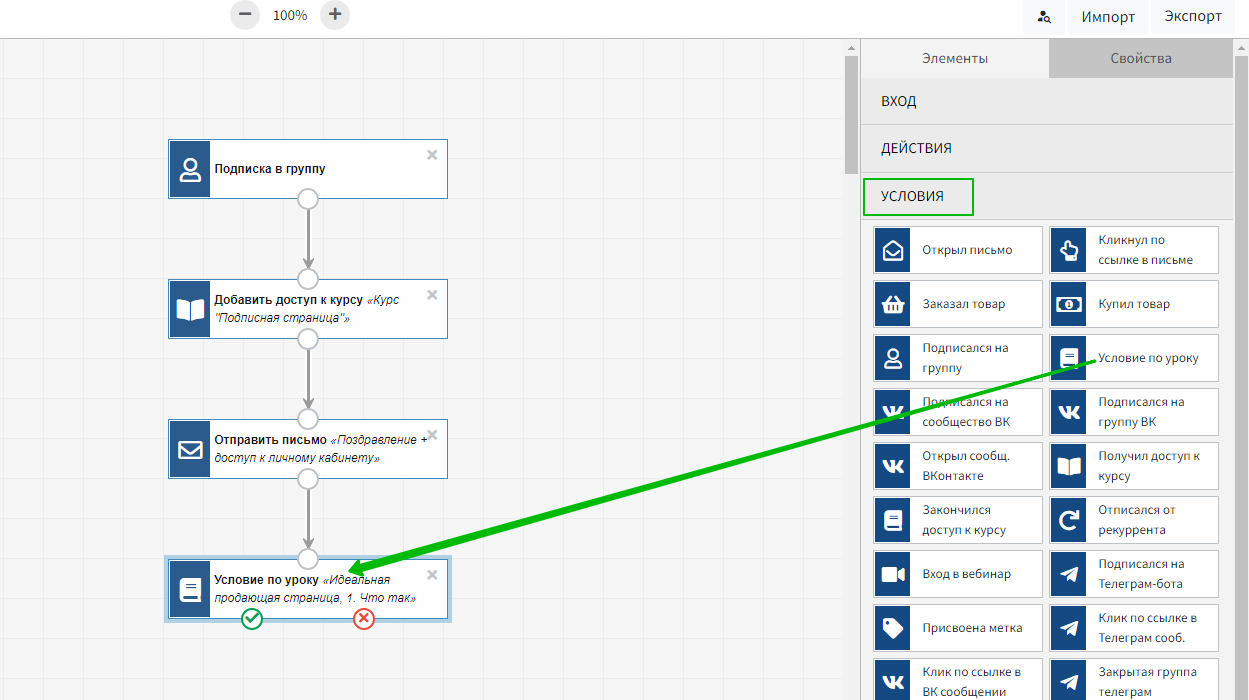1249x700 pixels.
Task: Select 'Отписался от рекуррента' condition
Action: [1134, 520]
